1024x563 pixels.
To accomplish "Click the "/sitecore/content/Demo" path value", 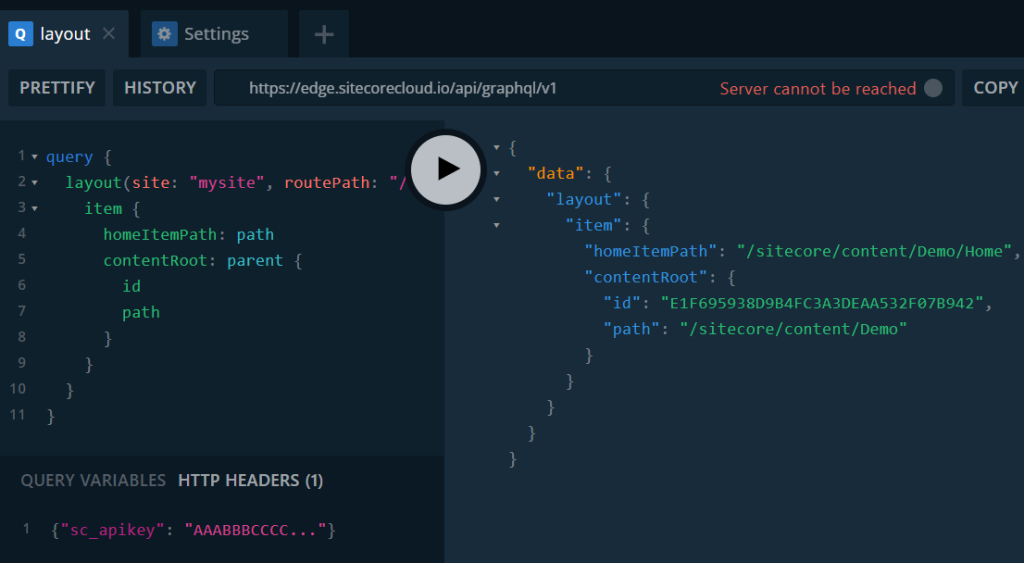I will pos(793,329).
